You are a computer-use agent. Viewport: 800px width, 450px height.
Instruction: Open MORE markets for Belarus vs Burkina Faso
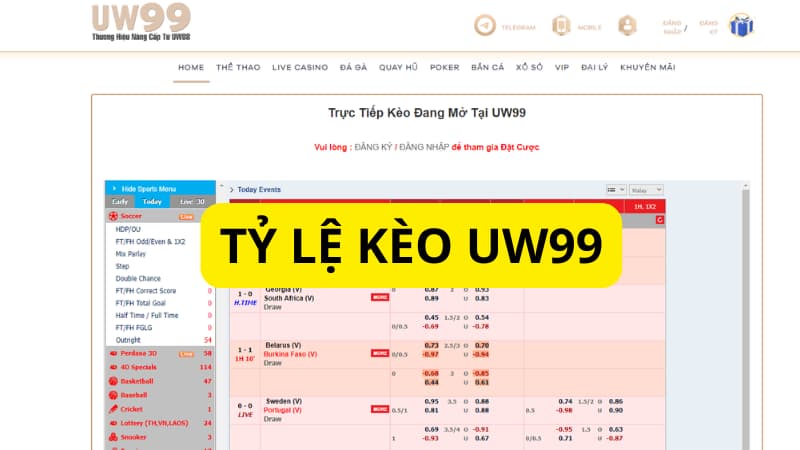pyautogui.click(x=380, y=353)
